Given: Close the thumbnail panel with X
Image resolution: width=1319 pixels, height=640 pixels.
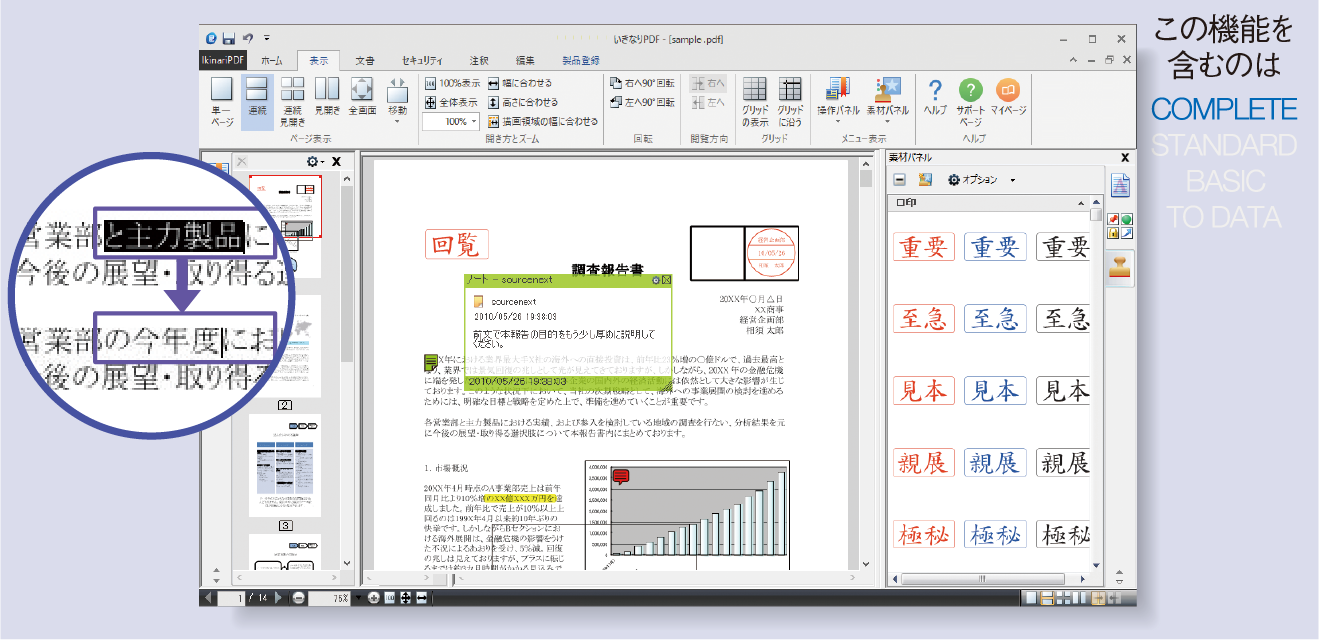Looking at the screenshot, I should coord(337,161).
